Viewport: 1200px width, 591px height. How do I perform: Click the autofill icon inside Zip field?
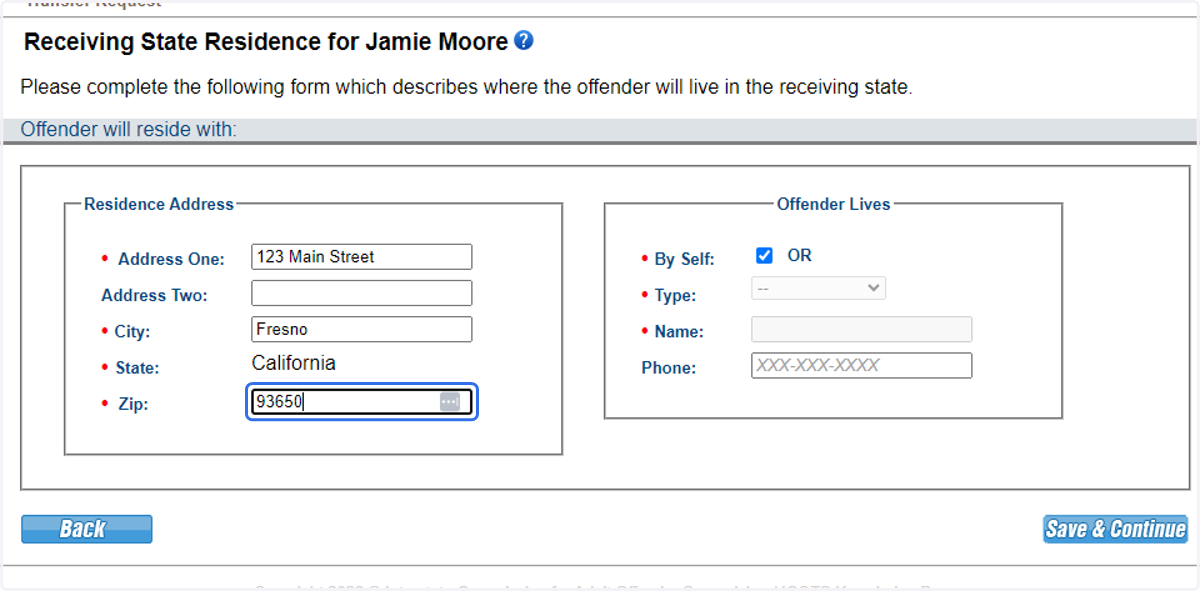tap(449, 401)
